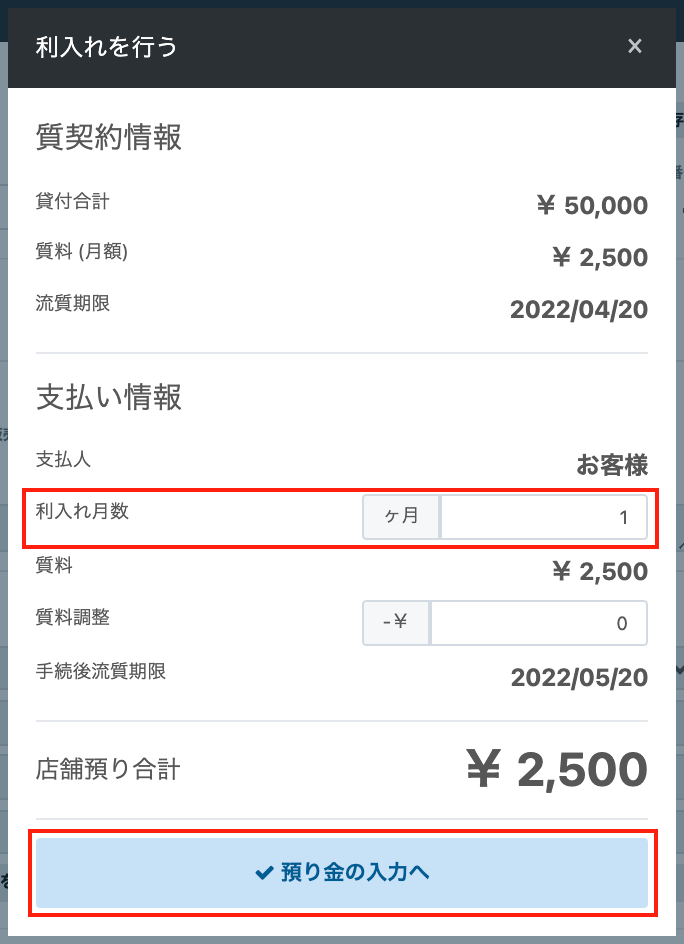Viewport: 684px width, 944px height.
Task: Click the 質料 (月額) label
Action: (82, 252)
